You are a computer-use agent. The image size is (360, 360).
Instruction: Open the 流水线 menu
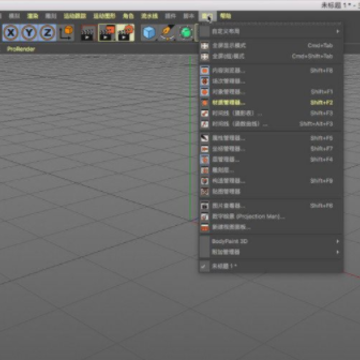[149, 16]
